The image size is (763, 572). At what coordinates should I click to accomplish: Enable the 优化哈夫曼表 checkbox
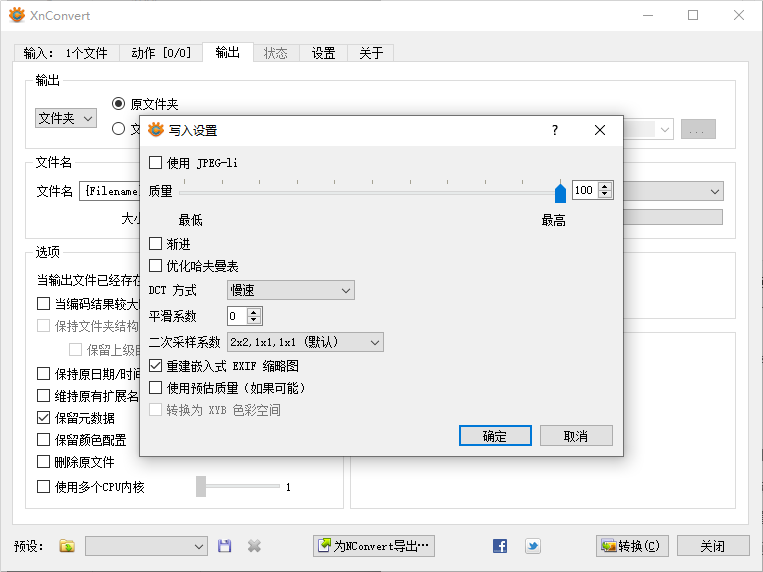tap(155, 266)
